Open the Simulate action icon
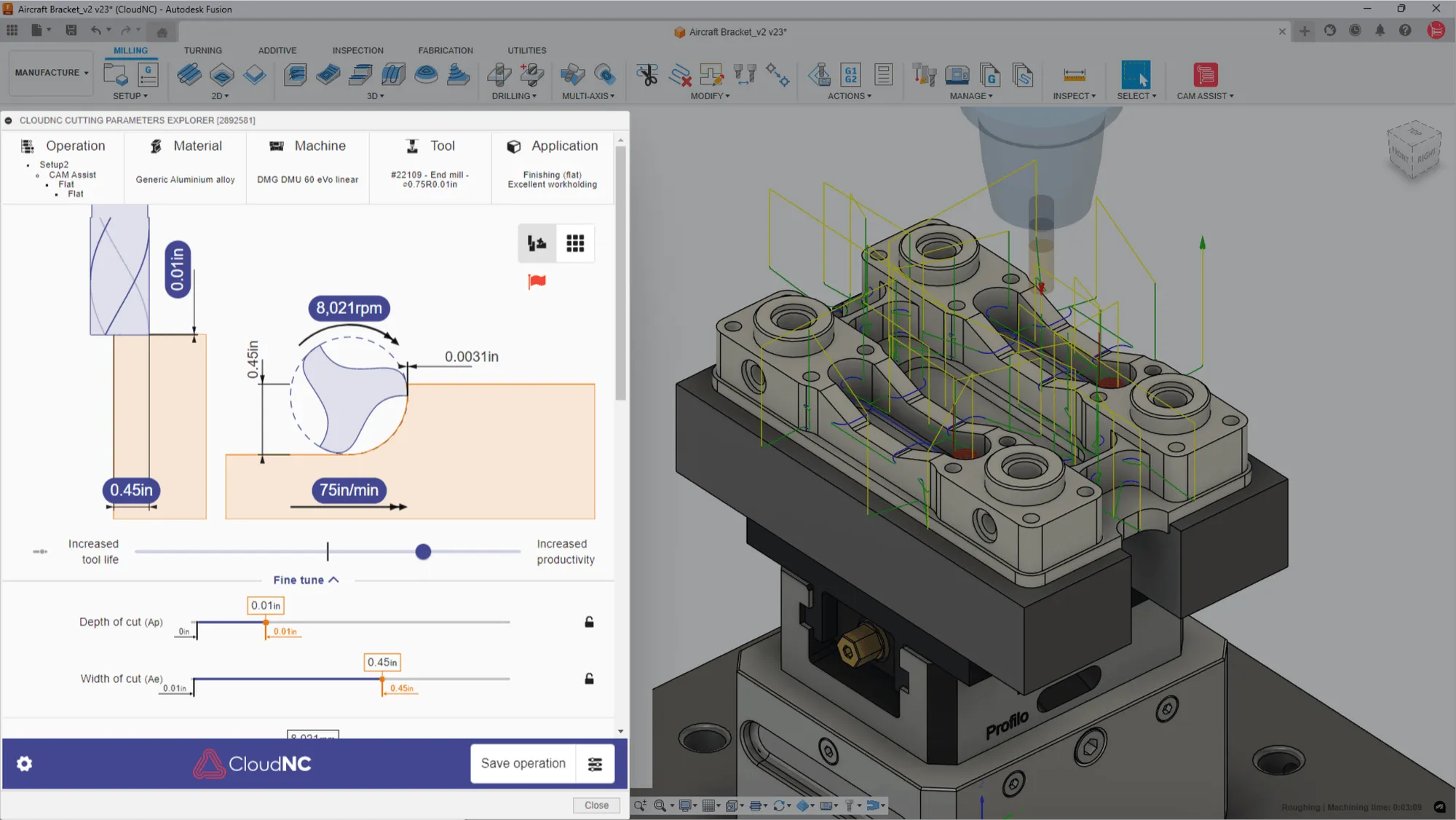The width and height of the screenshot is (1456, 820). [x=820, y=74]
